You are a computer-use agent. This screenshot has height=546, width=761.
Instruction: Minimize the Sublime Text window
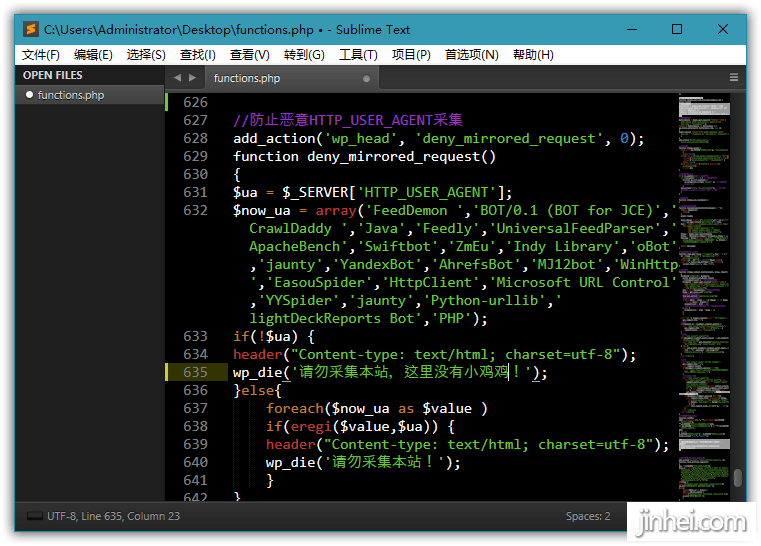(631, 30)
